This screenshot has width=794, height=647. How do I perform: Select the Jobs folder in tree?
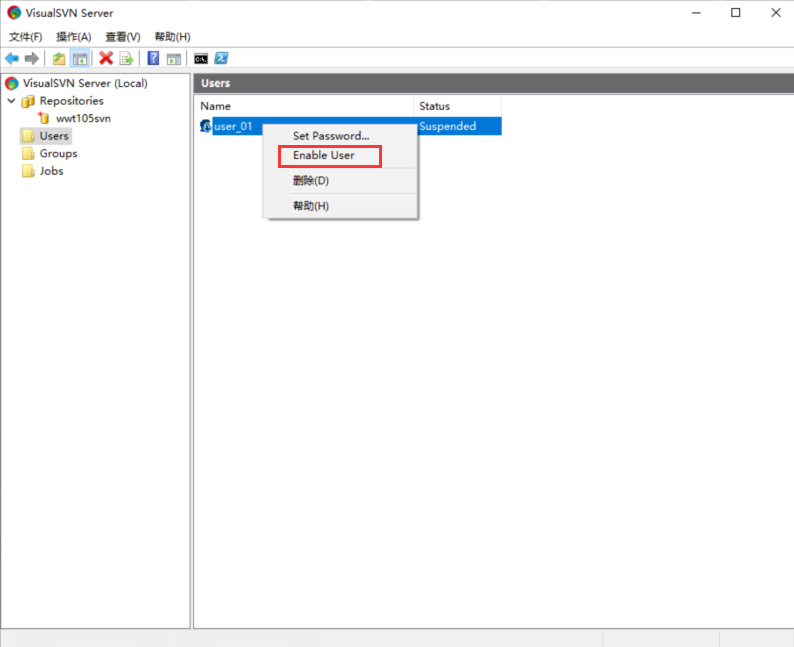click(51, 171)
